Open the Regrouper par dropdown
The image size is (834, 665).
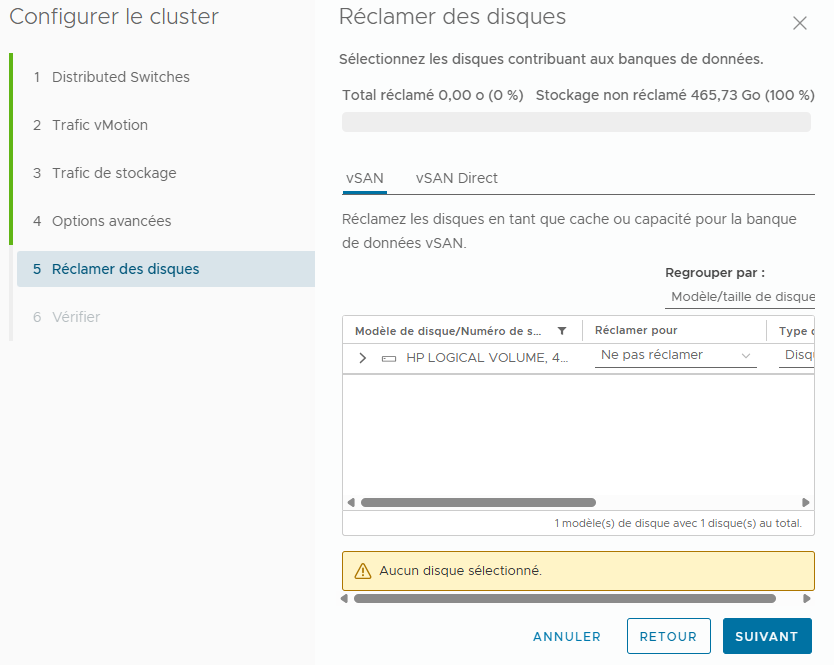[x=740, y=297]
